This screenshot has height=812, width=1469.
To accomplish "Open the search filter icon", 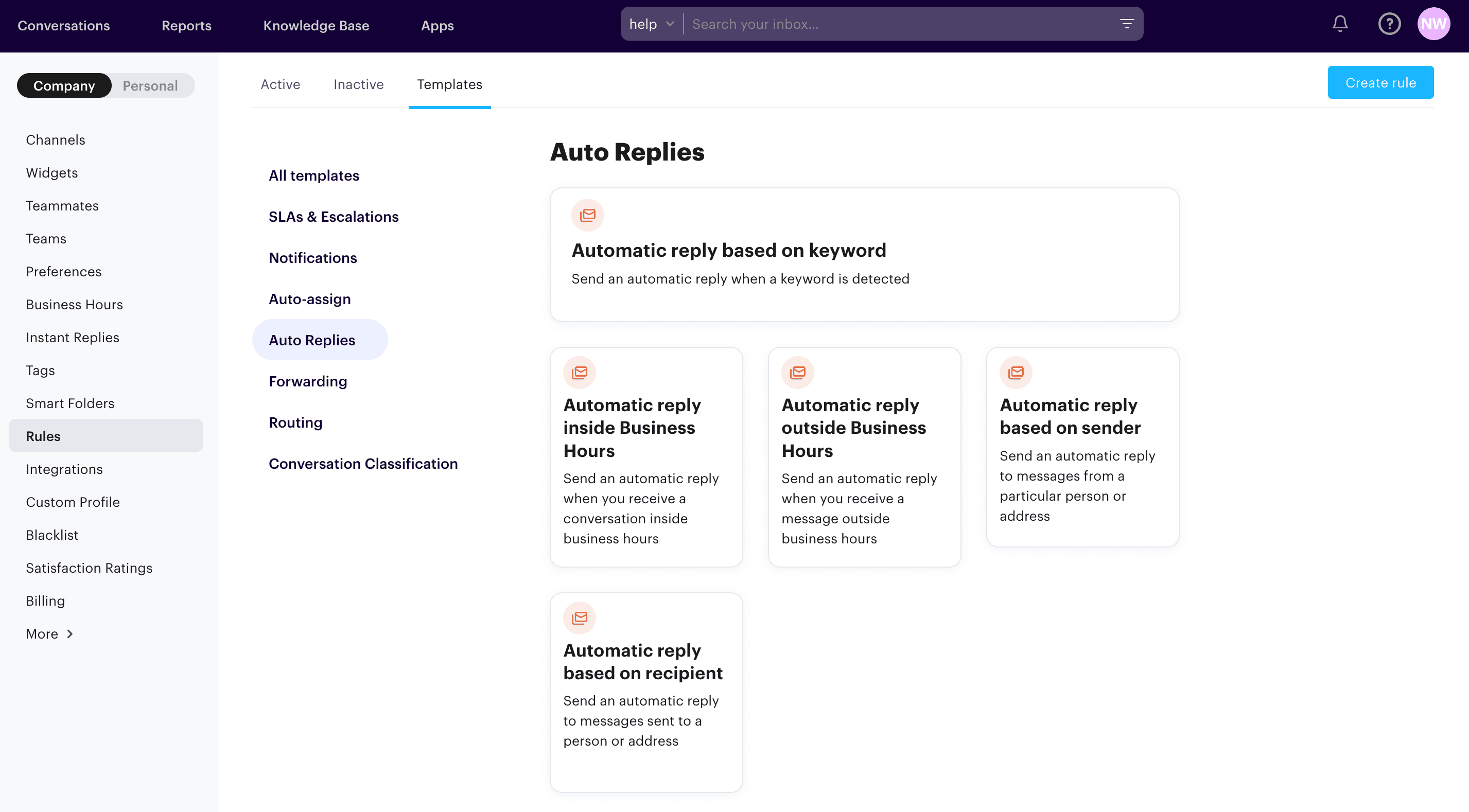I will point(1127,24).
